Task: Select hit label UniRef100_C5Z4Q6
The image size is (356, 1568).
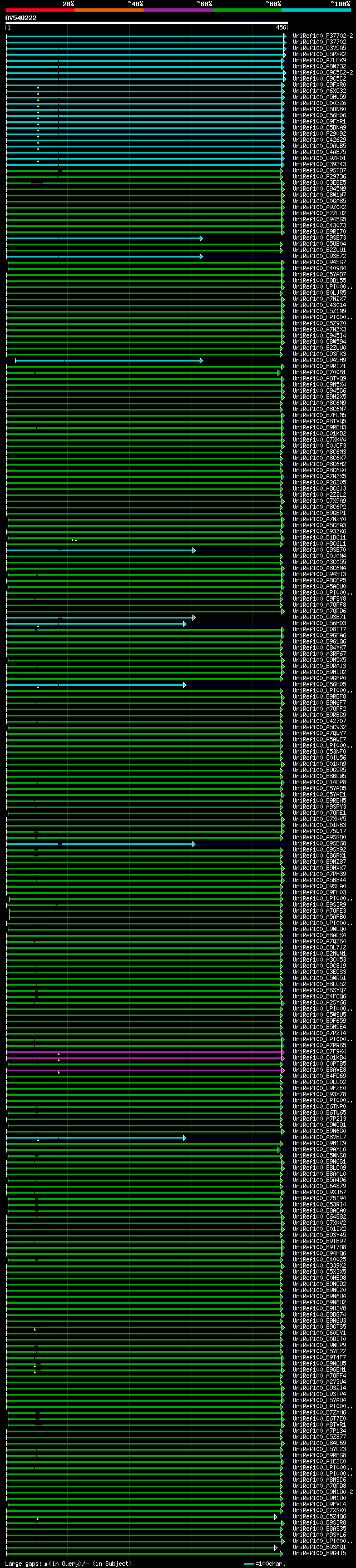Action: [x=319, y=1516]
